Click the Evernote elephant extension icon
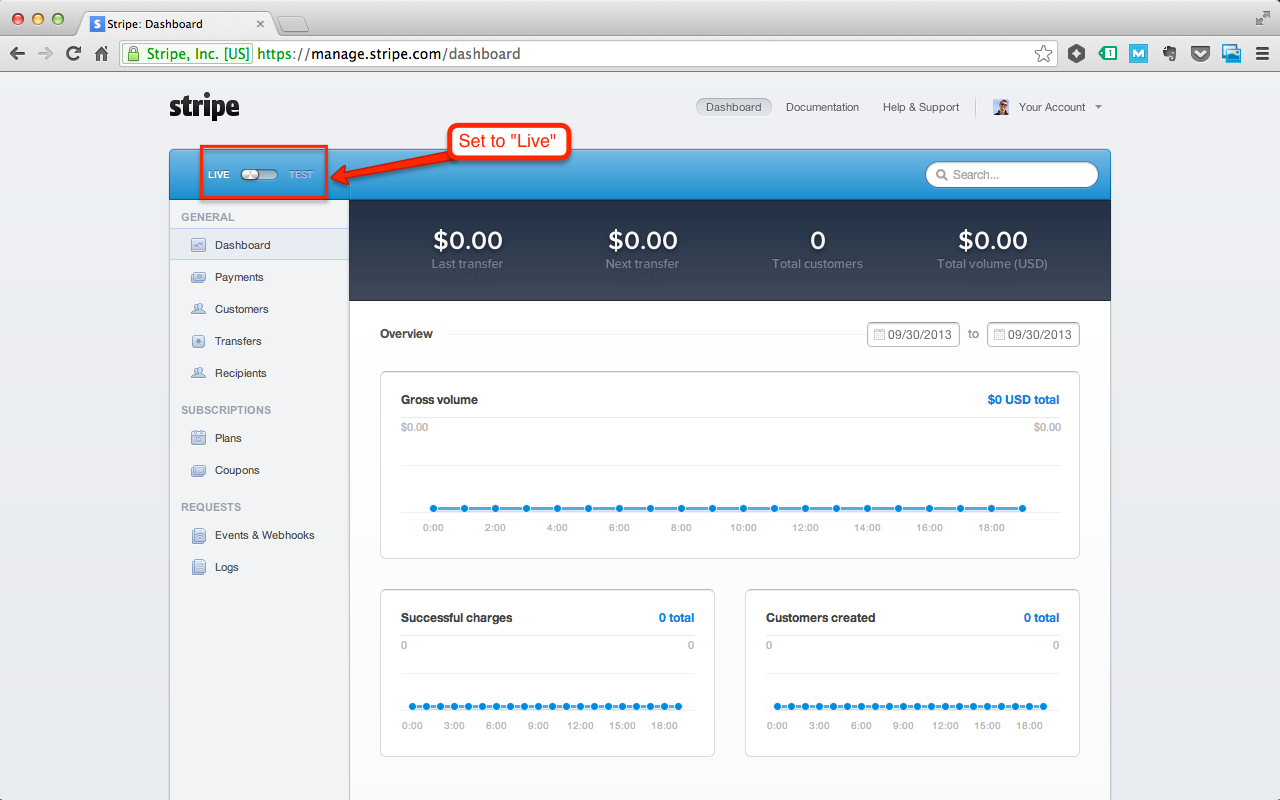Screen dimensions: 1280x800 point(1169,54)
